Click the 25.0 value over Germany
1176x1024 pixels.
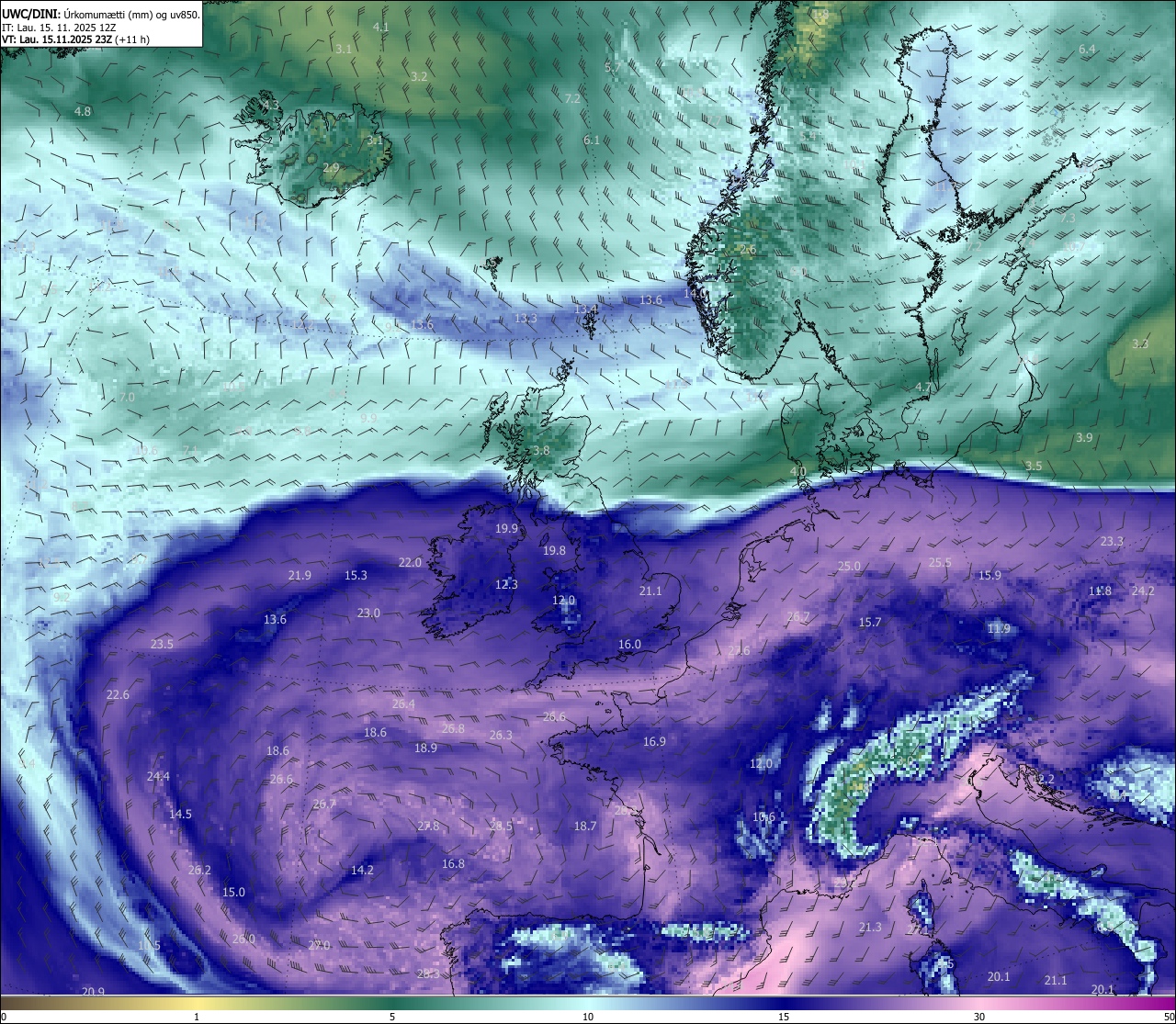[849, 567]
